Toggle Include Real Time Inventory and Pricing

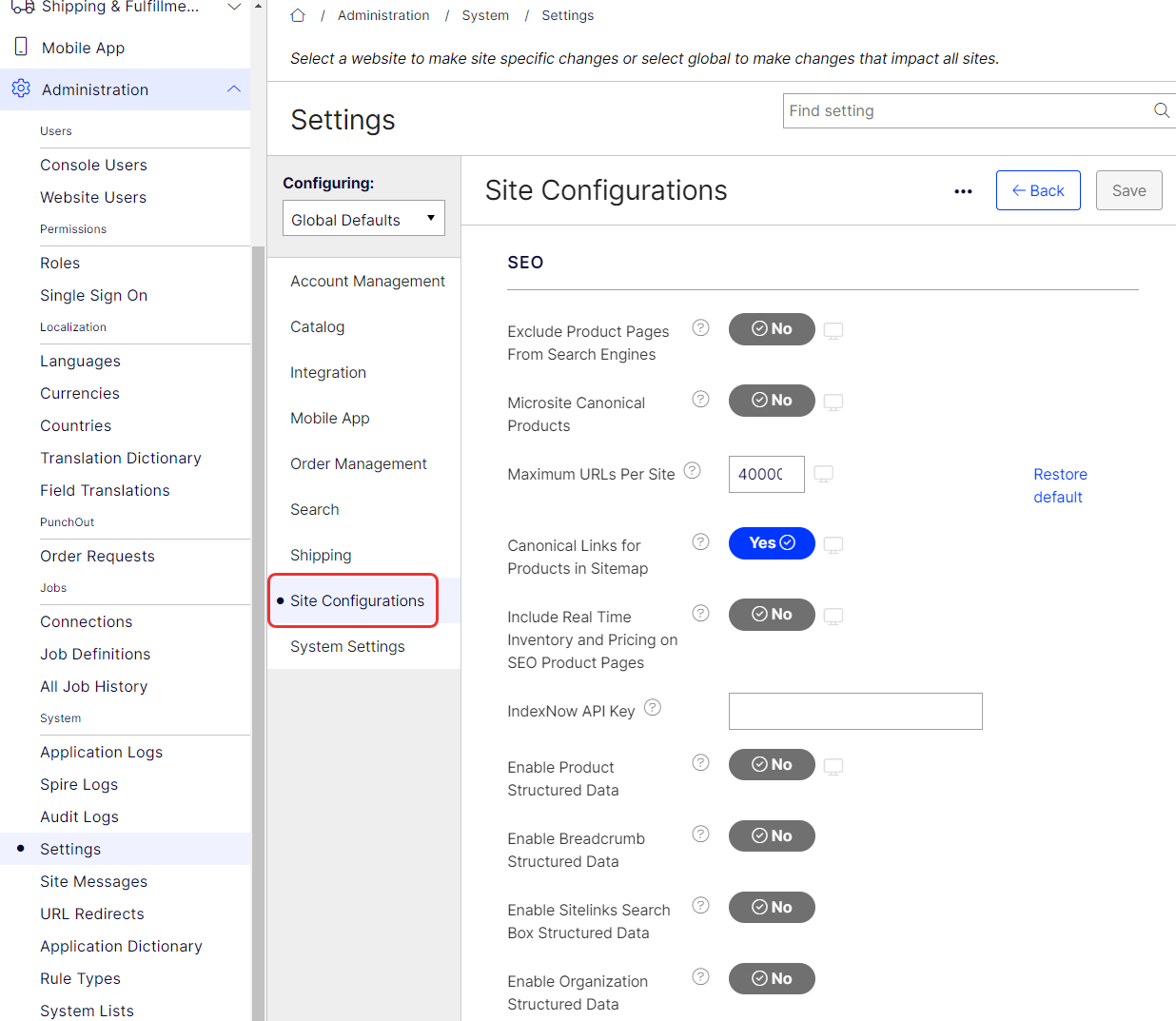tap(772, 615)
